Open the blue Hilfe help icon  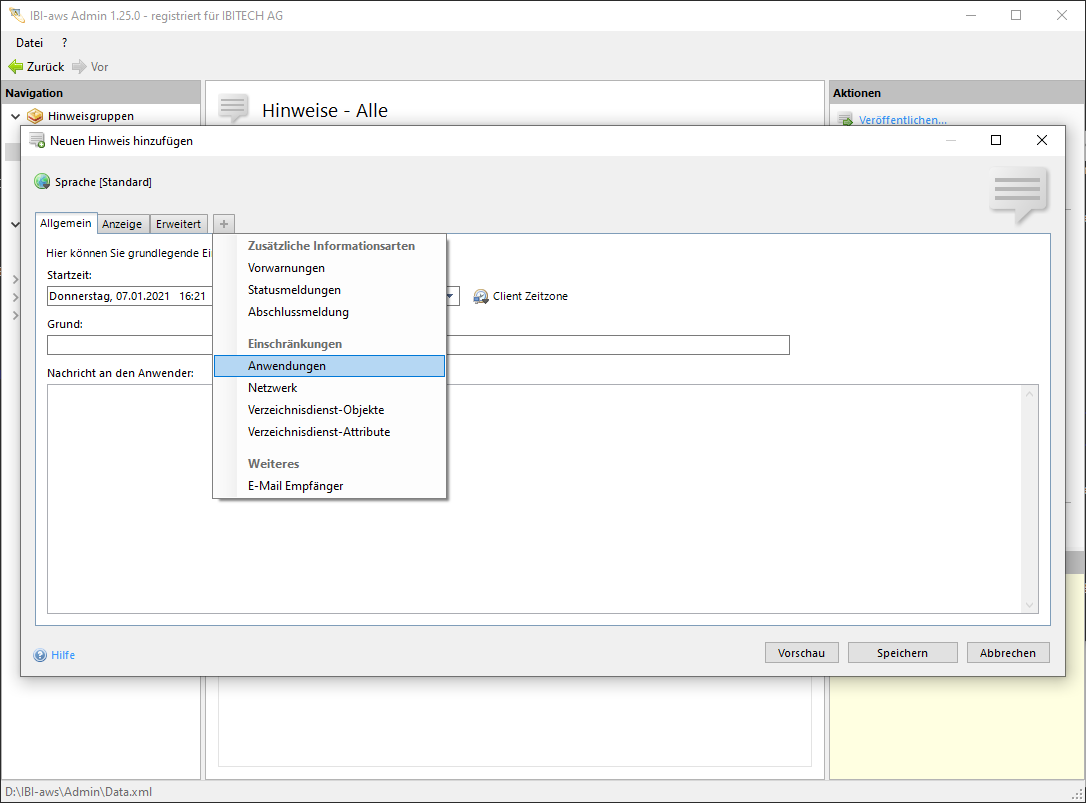[x=41, y=655]
